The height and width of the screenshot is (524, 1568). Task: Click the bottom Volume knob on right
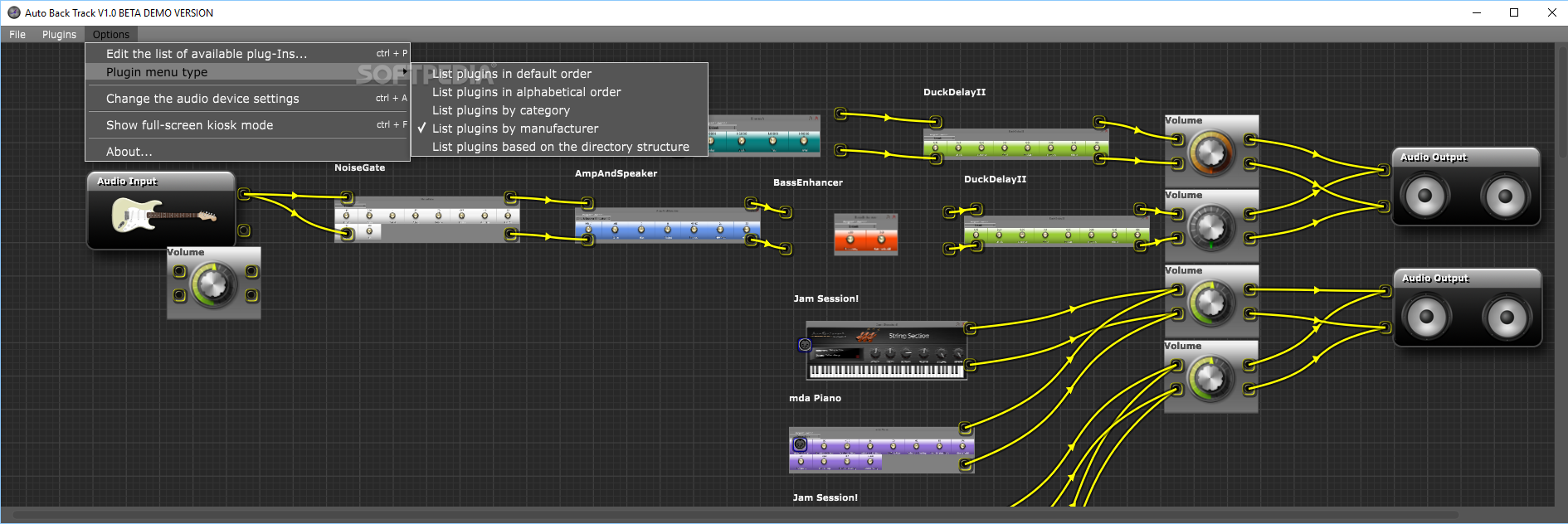point(1211,378)
